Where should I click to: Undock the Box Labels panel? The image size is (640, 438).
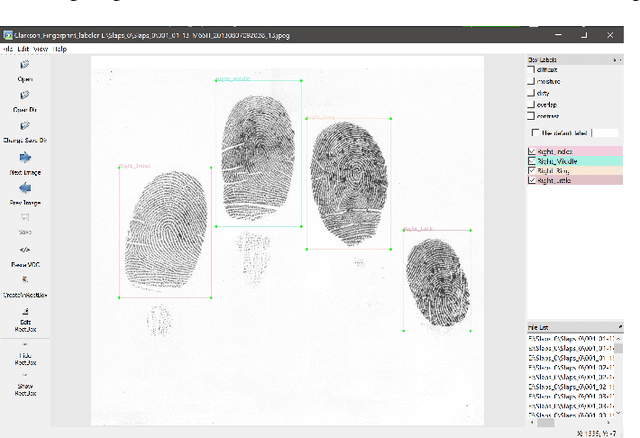click(613, 60)
